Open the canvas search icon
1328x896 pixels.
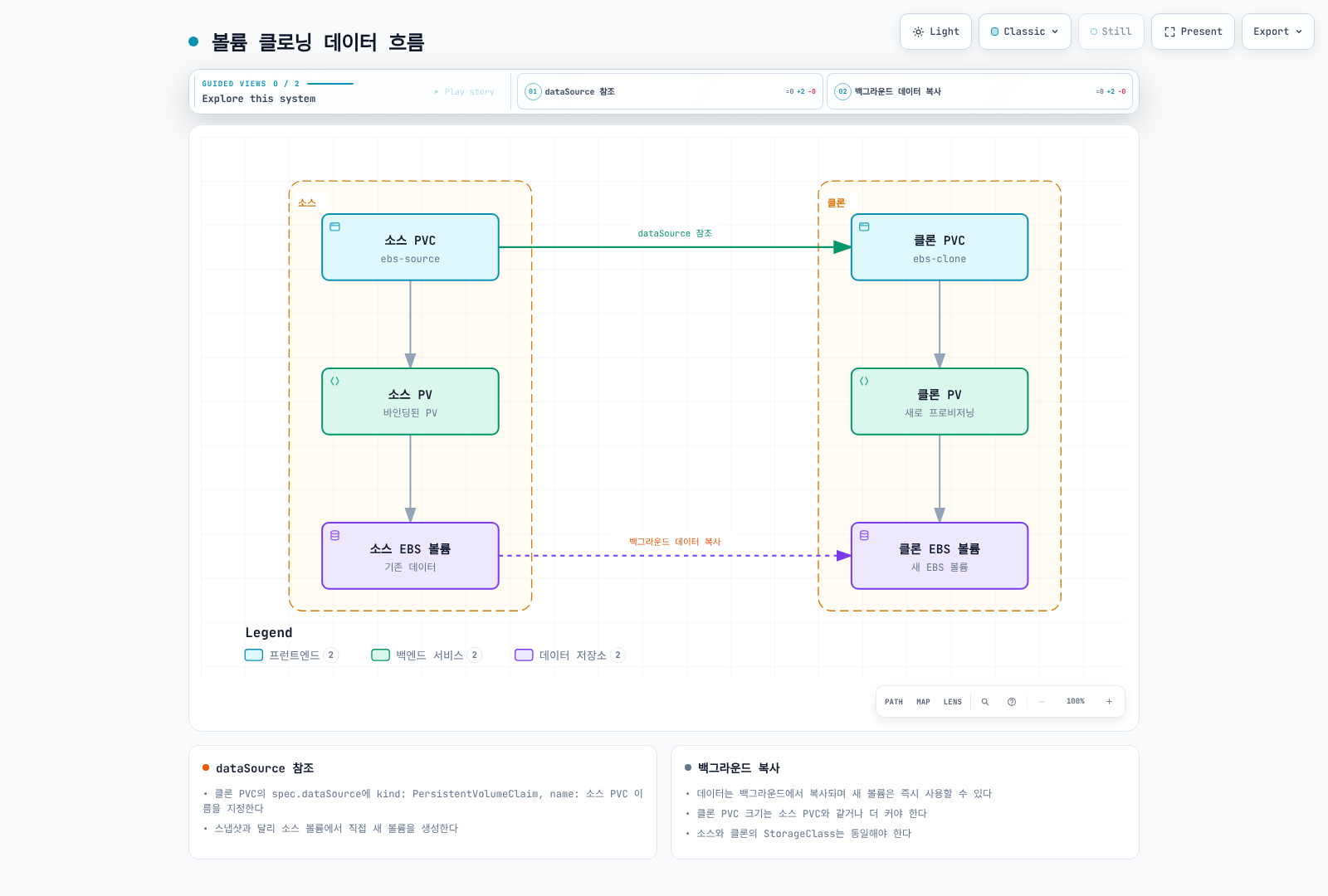(x=985, y=702)
